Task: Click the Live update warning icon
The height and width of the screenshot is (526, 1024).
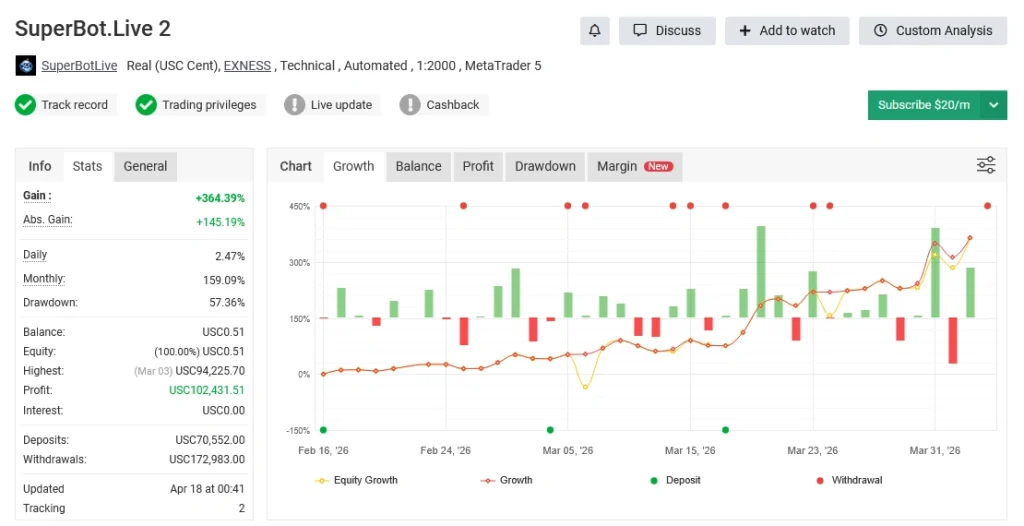Action: 295,105
